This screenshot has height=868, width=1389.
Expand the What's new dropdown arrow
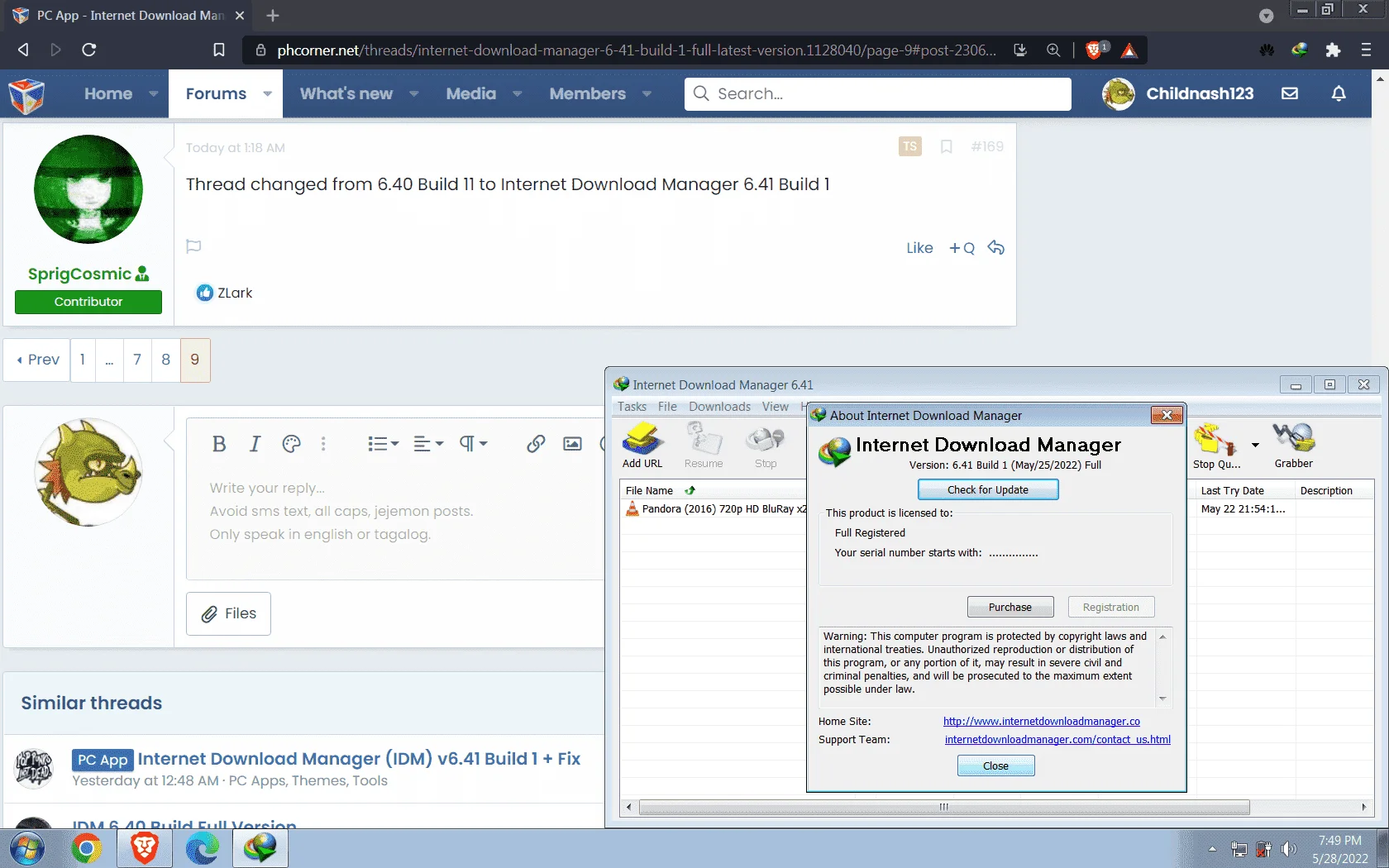pyautogui.click(x=413, y=93)
